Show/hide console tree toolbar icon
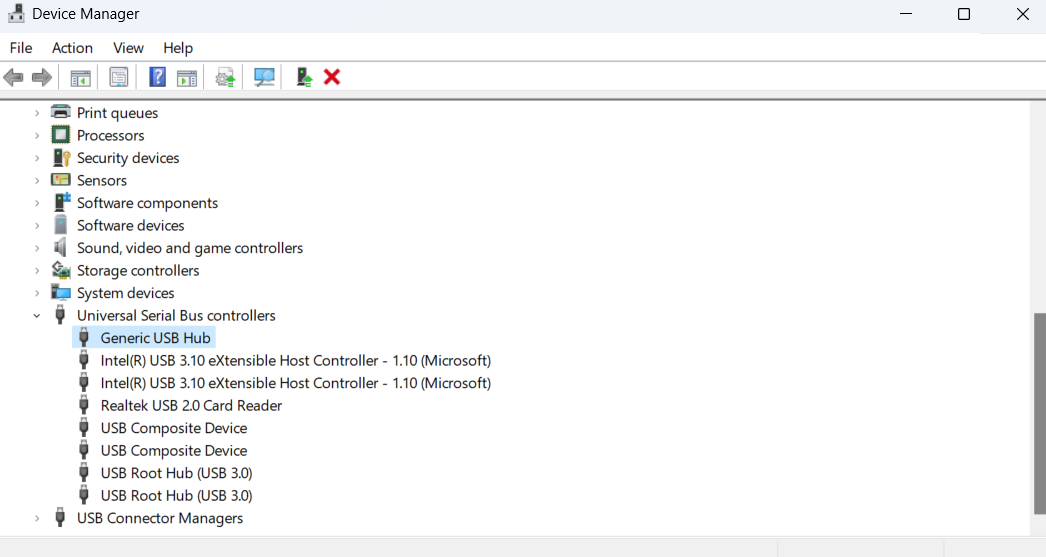This screenshot has height=557, width=1046. tap(80, 77)
